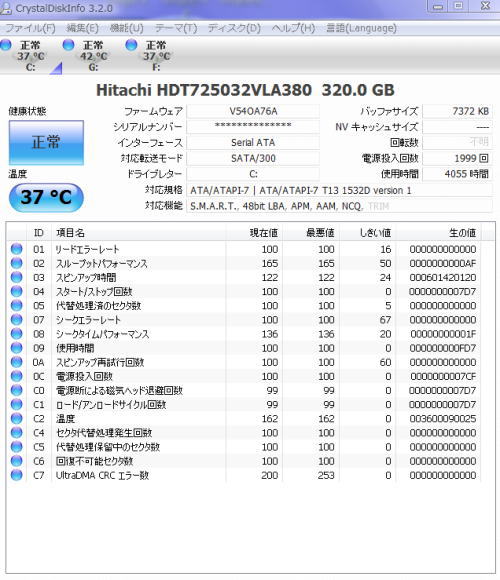Screen dimensions: 500x580
Task: Open the 言語(Language) menu
Action: pos(361,28)
